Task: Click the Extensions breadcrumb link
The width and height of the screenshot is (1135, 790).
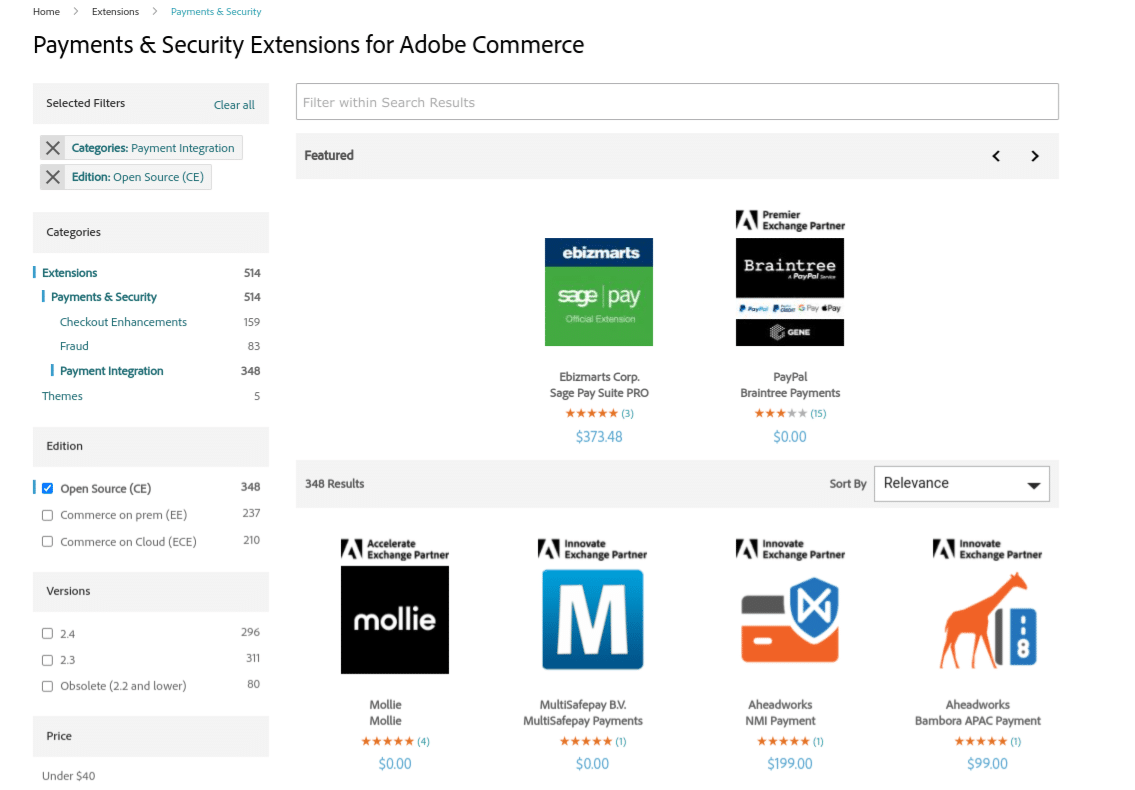Action: pos(115,12)
